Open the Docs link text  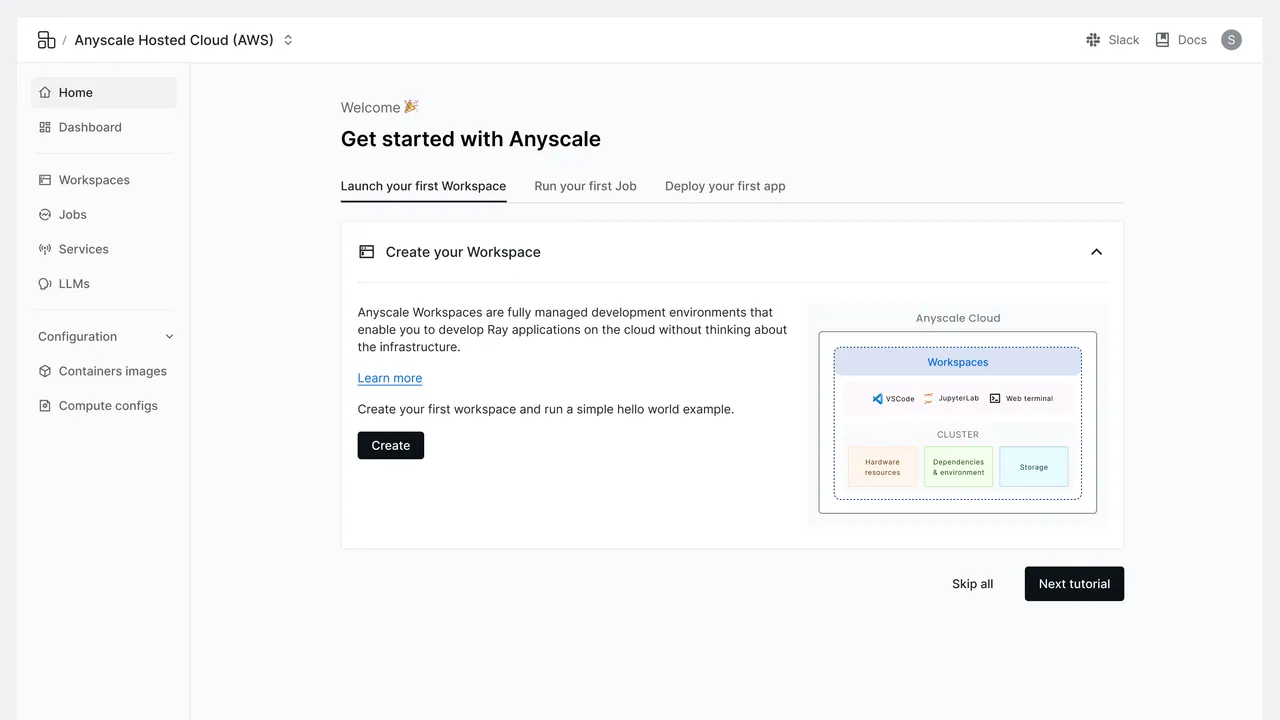[1192, 40]
